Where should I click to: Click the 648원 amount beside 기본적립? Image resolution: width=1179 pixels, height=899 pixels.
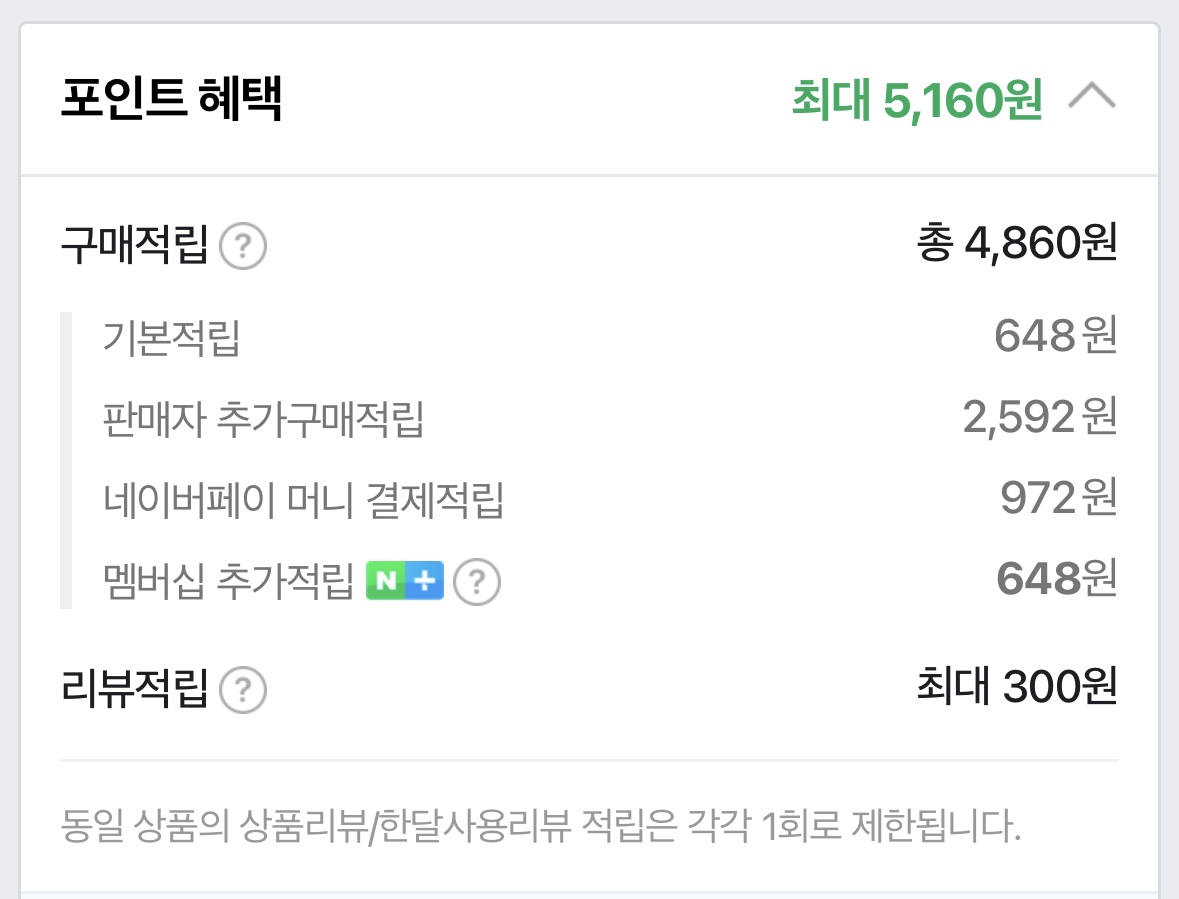1055,337
